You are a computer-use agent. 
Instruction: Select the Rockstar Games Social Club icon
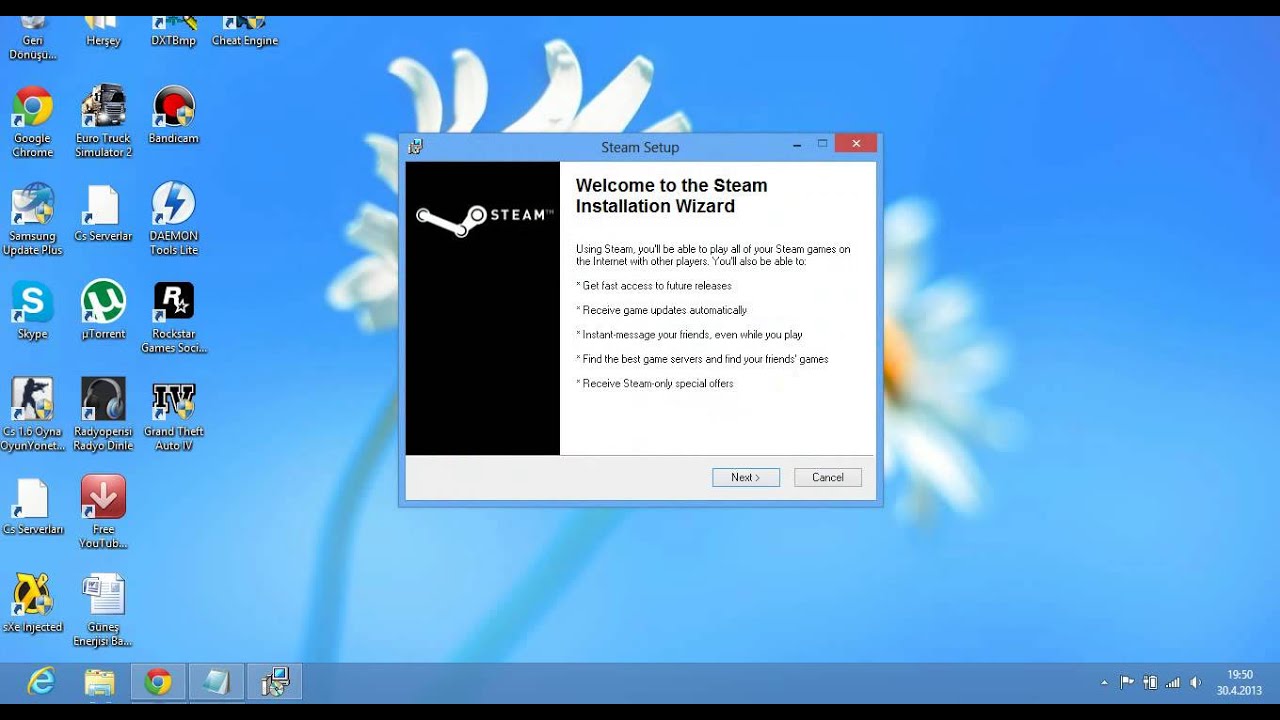pyautogui.click(x=174, y=318)
